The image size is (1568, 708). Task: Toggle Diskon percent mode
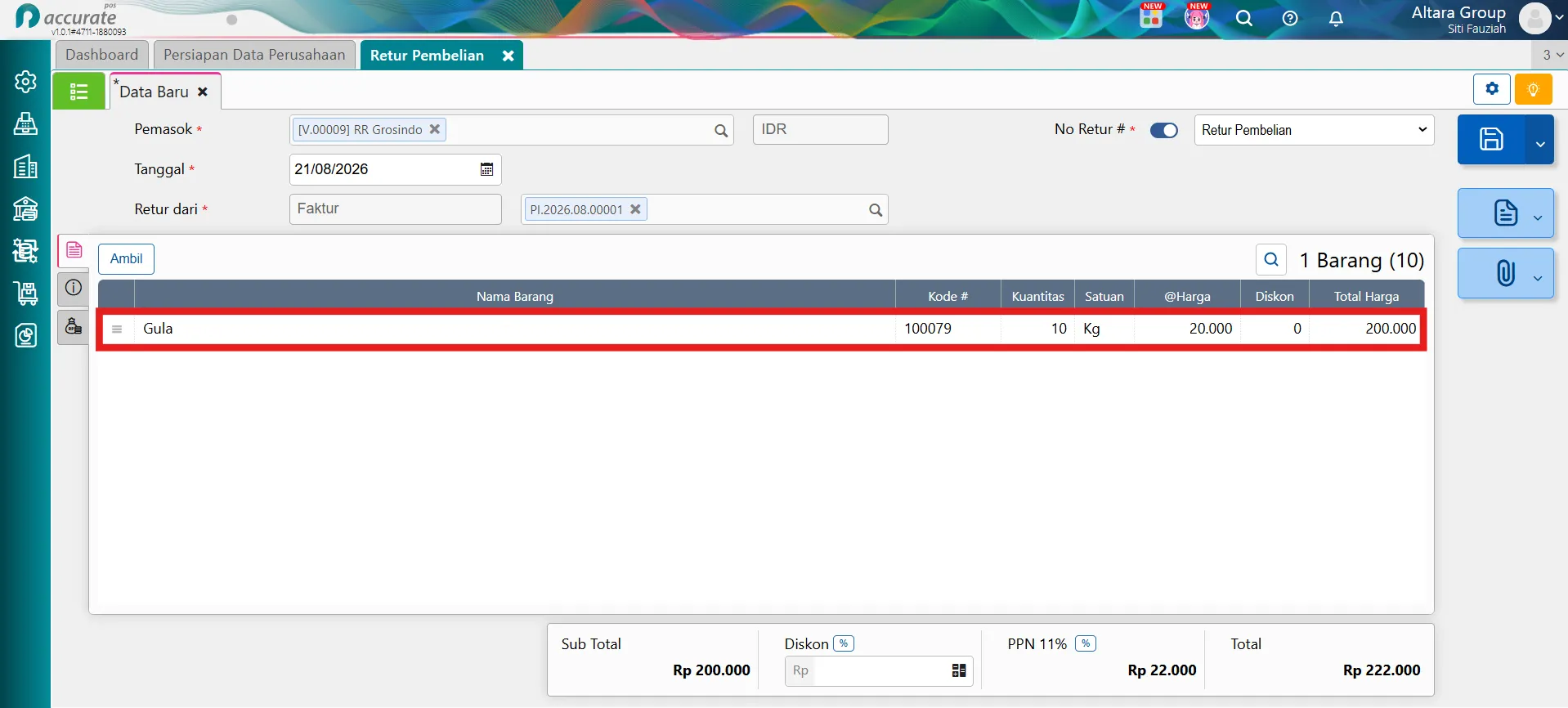(844, 643)
